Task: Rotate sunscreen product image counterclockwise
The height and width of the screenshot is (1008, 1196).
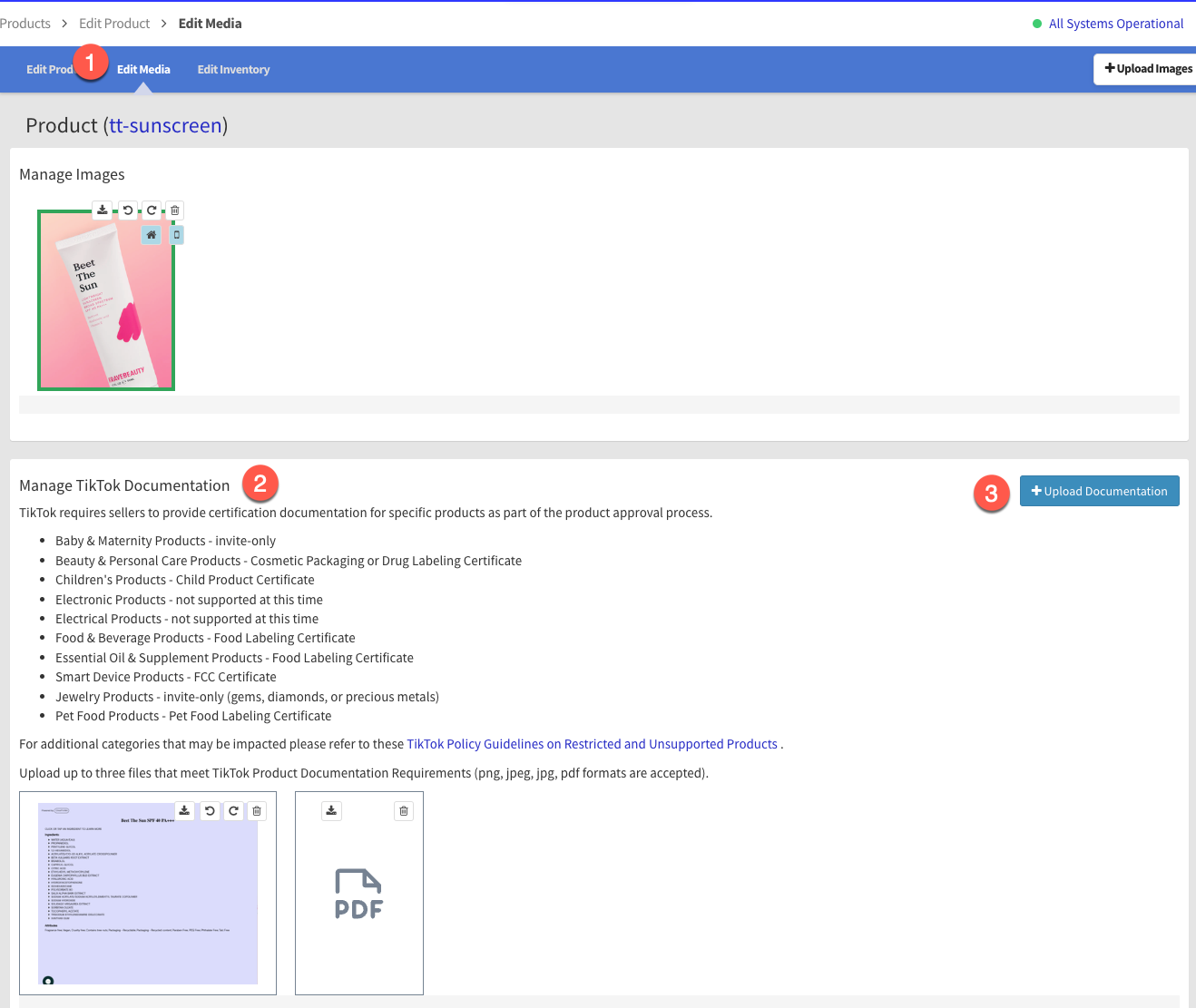Action: 128,210
